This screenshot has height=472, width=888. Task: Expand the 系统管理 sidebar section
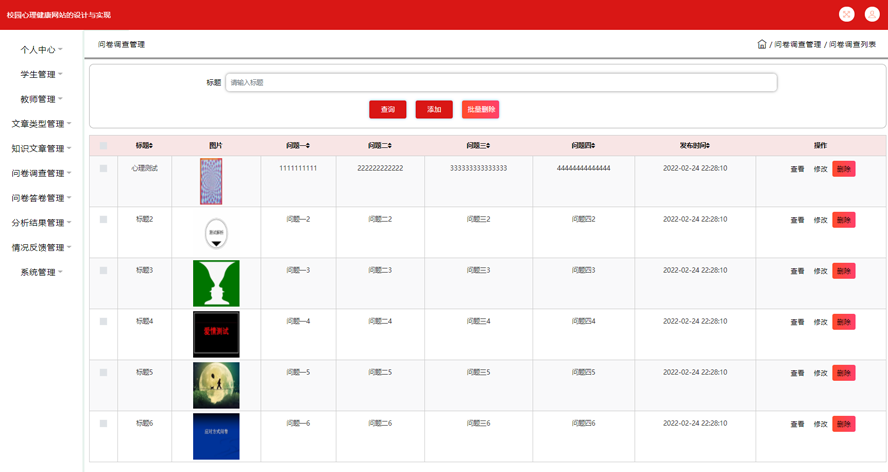[x=41, y=272]
